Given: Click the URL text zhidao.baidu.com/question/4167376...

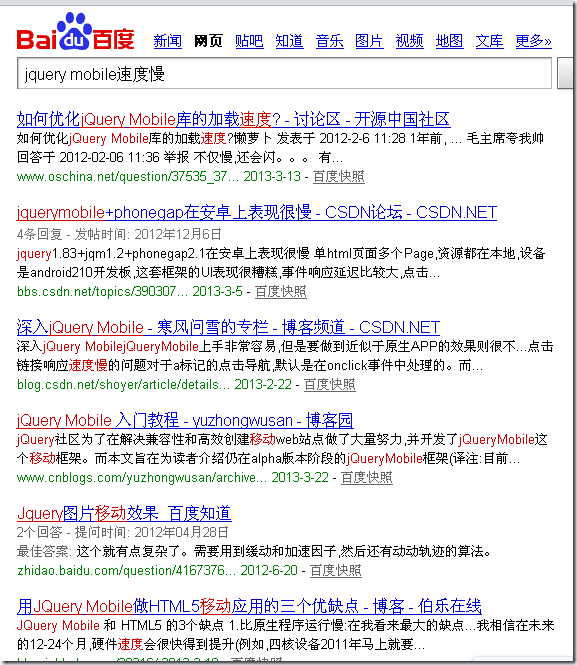Looking at the screenshot, I should click(x=126, y=570).
